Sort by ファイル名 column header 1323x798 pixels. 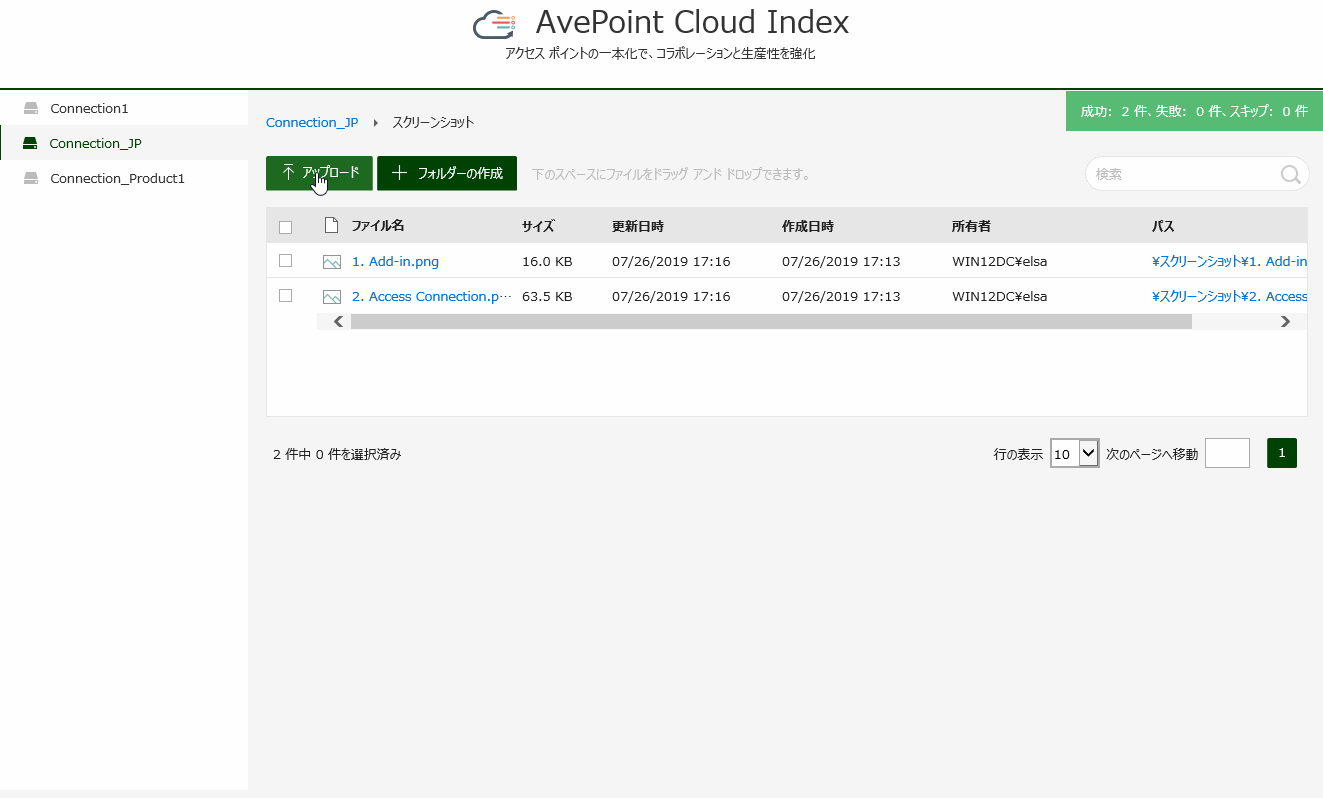pos(378,226)
